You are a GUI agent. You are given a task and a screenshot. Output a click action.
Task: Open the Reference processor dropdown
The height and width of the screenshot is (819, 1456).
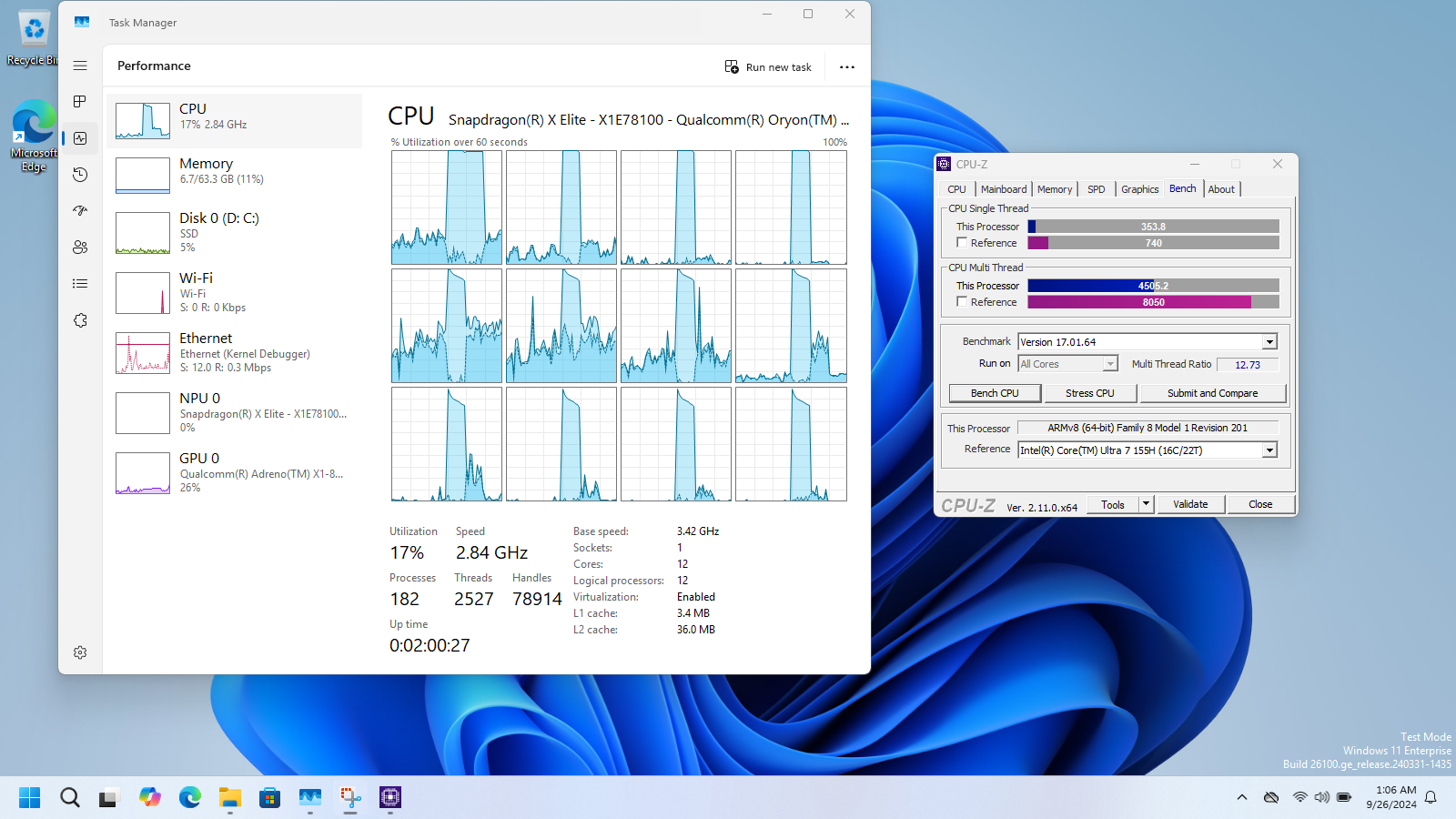coord(1269,450)
